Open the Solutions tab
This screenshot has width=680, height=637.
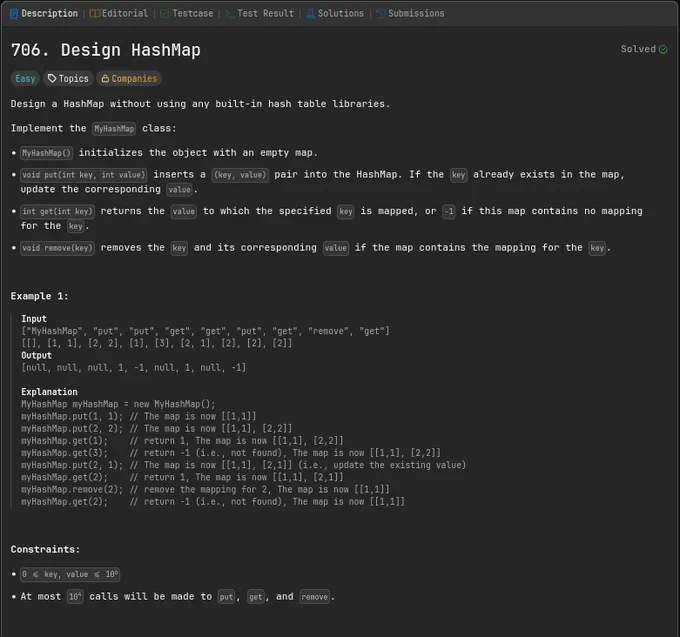tap(335, 13)
